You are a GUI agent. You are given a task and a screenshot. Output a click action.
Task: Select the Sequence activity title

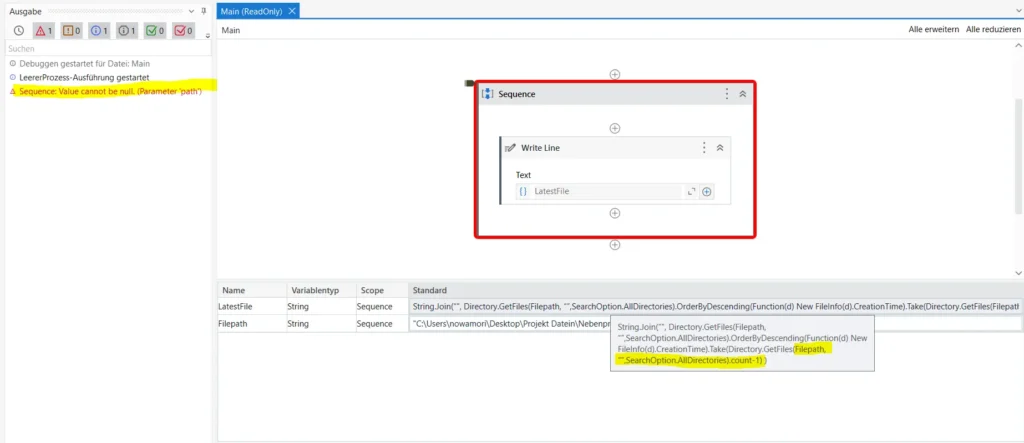517,94
